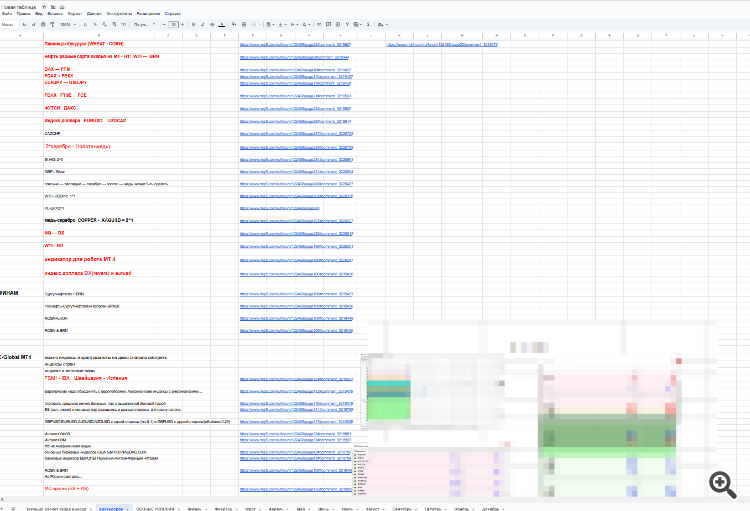Open the Инструменты menu
Image resolution: width=750 pixels, height=511 pixels.
[x=120, y=14]
